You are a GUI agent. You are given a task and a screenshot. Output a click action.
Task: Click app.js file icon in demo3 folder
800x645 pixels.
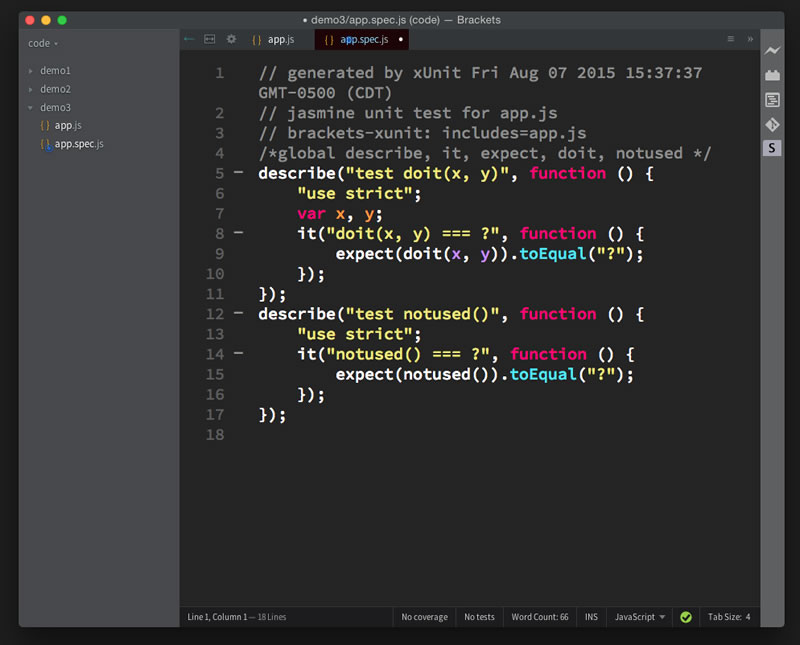point(45,126)
